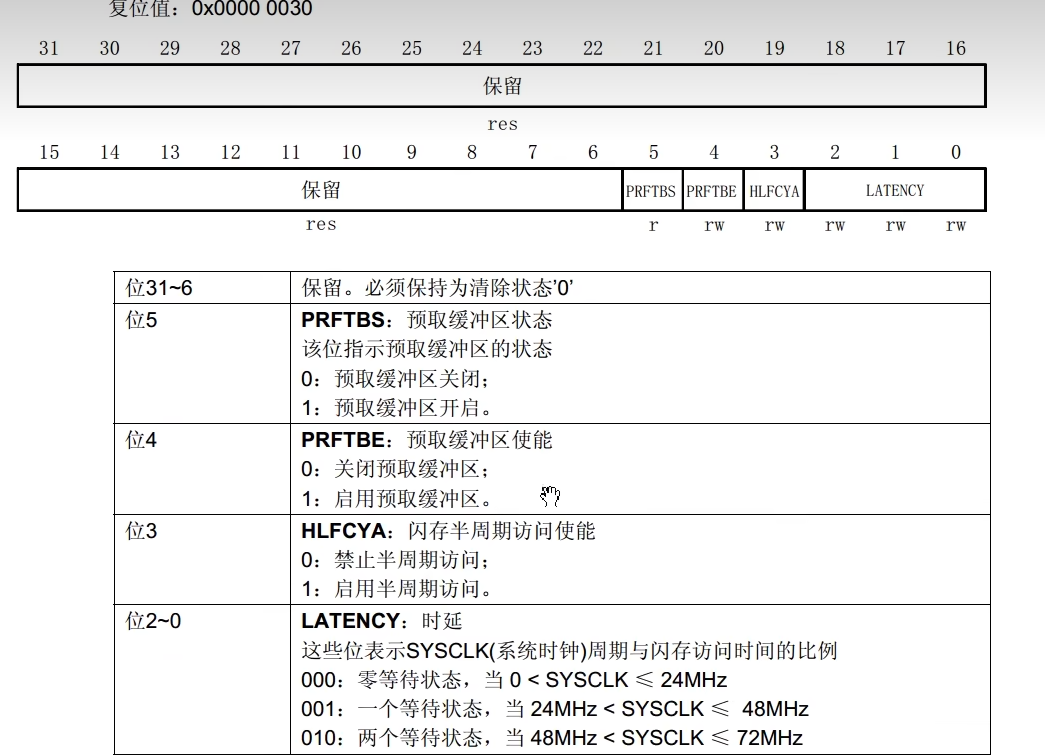Click bit number 16 in the header

(x=956, y=49)
